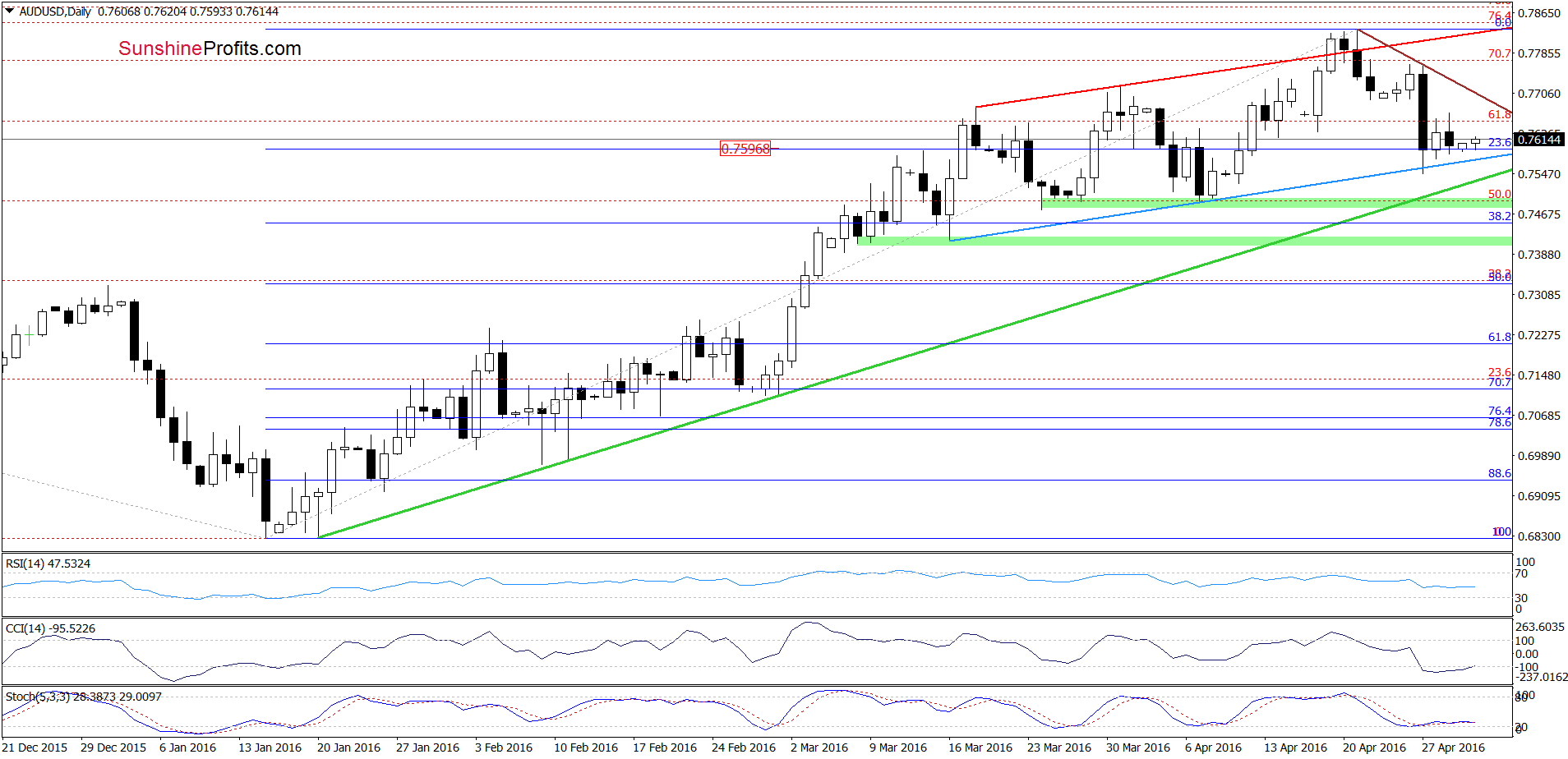Select the 0.73085 price axis label

pos(1539,295)
